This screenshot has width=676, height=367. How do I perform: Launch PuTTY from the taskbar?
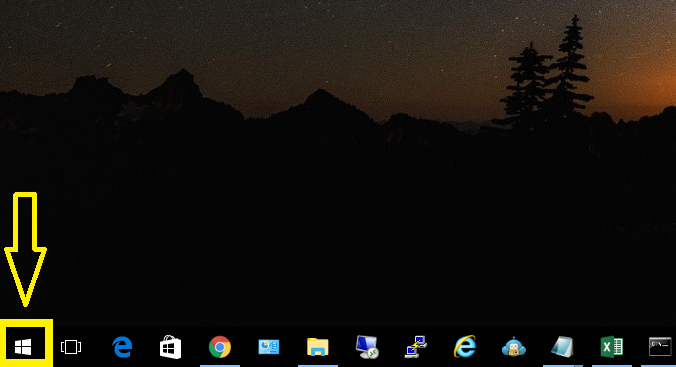point(416,347)
